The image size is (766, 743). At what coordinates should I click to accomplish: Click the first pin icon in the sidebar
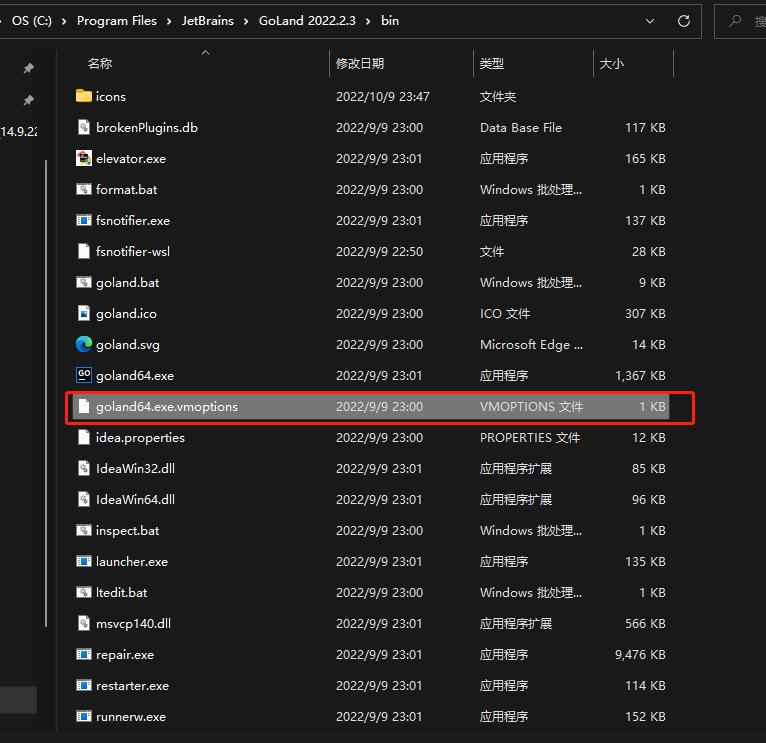pos(29,68)
